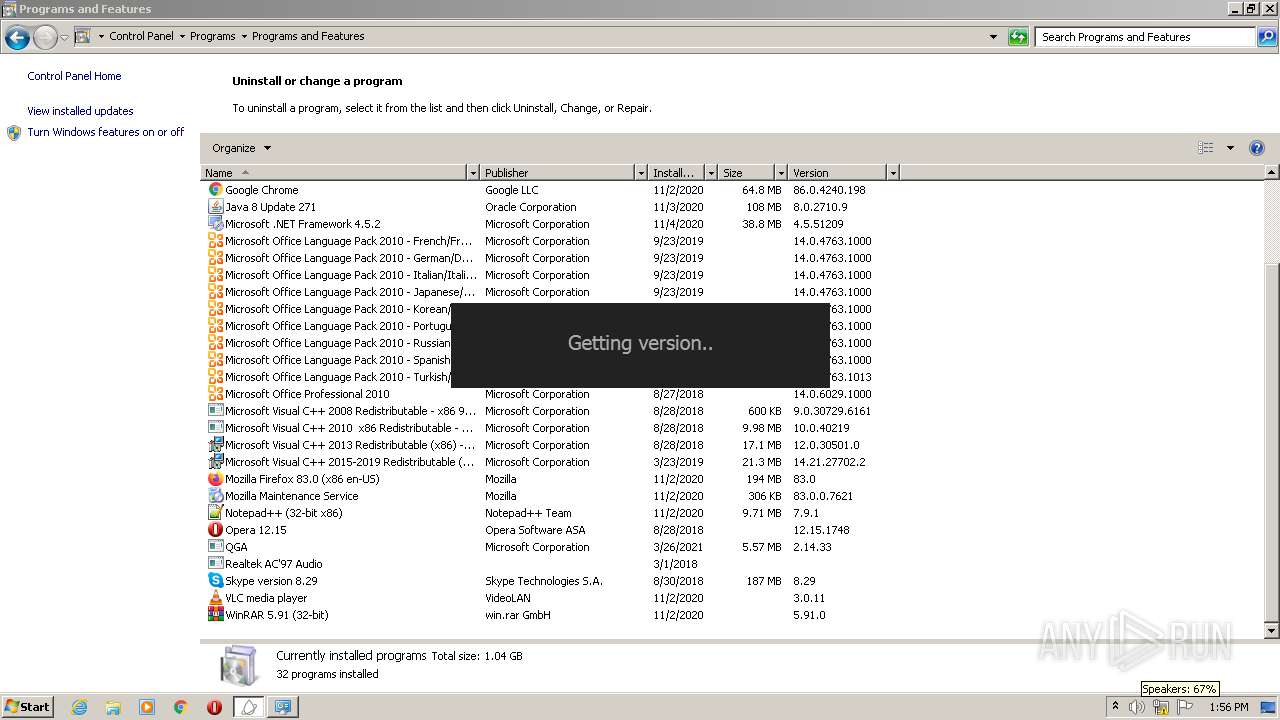Select the Oracle Corporation publisher cell
1280x720 pixels.
click(530, 207)
